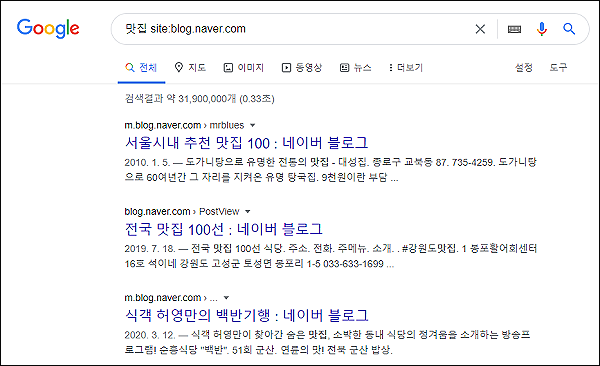This screenshot has width=600, height=366.
Task: Expand dropdown arrow next to mrblues
Action: tap(252, 126)
